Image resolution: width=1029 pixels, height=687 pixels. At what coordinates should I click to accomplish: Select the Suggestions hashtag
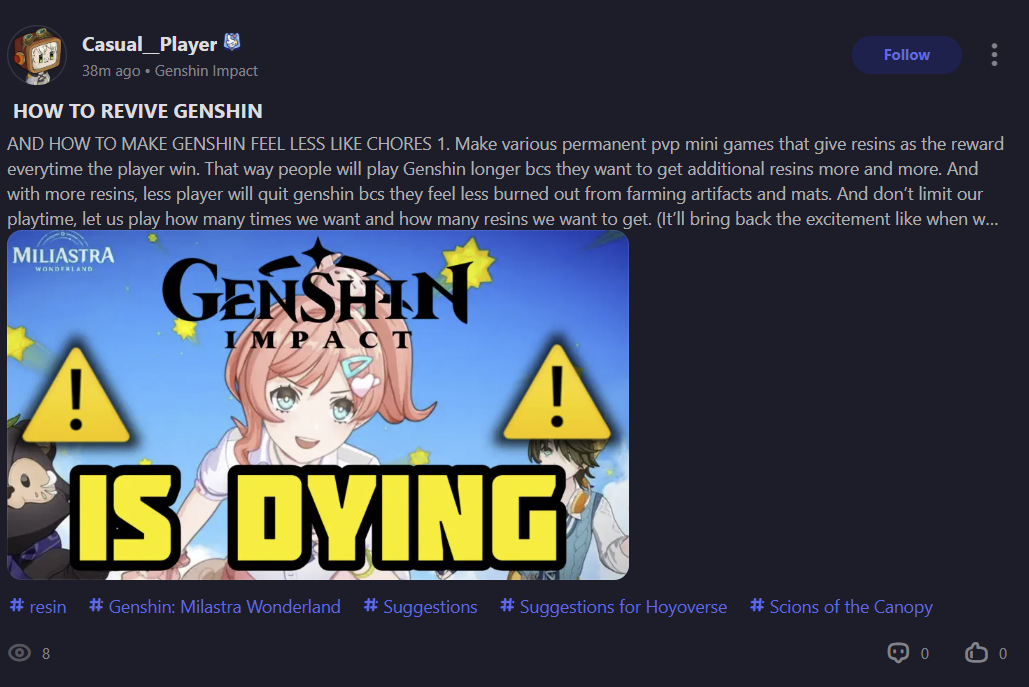421,606
